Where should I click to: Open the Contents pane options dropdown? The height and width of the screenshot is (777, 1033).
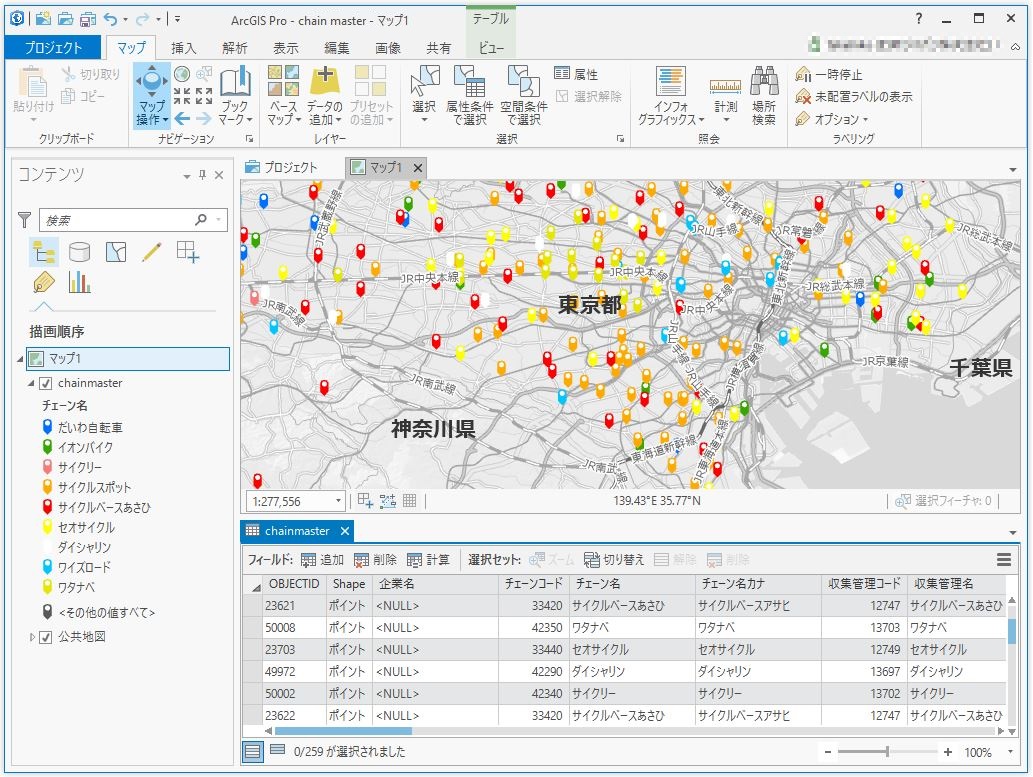pyautogui.click(x=187, y=175)
